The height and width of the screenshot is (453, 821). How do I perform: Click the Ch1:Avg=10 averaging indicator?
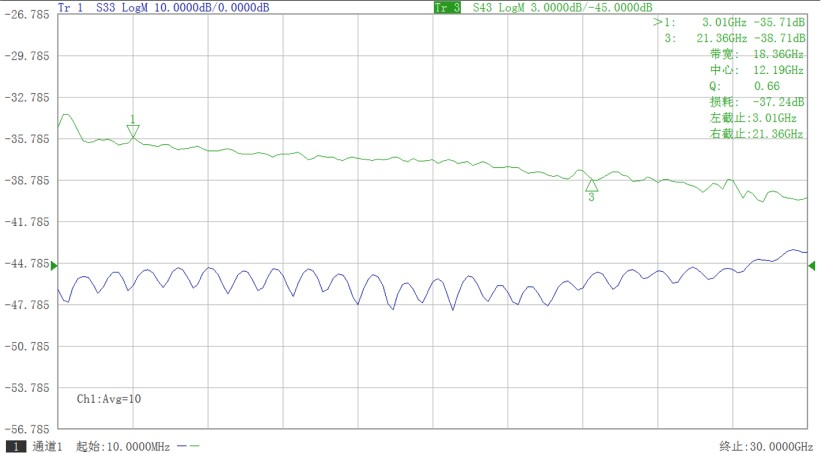point(109,398)
